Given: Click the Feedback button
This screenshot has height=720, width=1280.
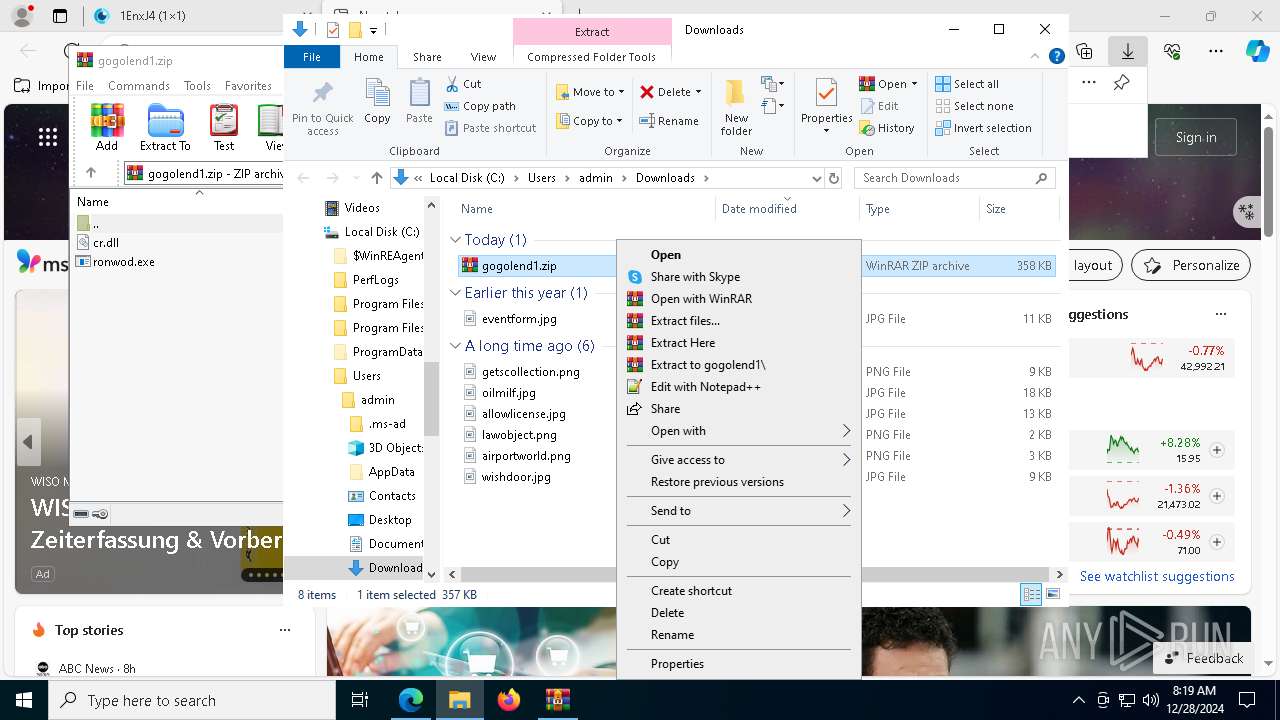Looking at the screenshot, I should 1203,658.
